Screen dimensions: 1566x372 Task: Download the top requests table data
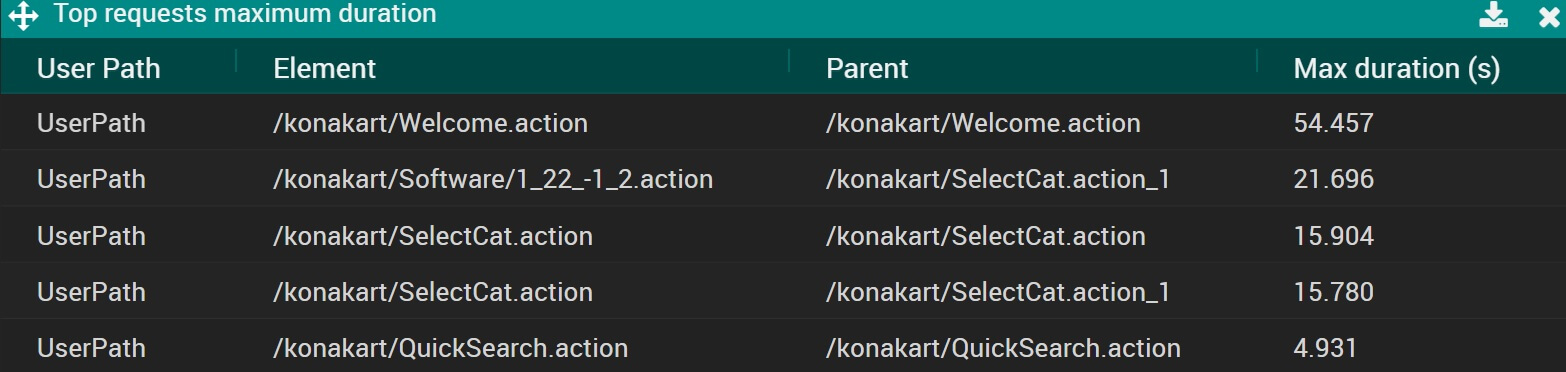[1493, 15]
